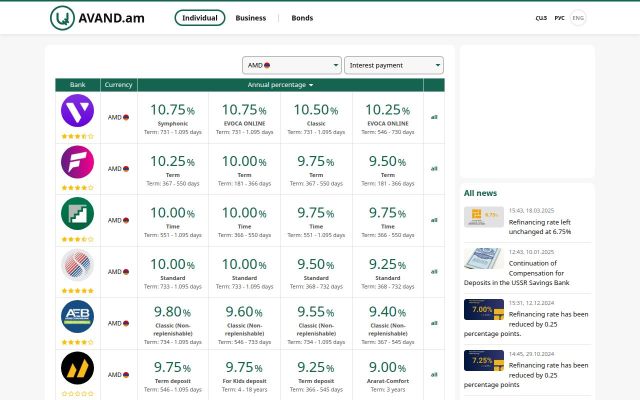Switch language to Armenian

click(x=541, y=18)
